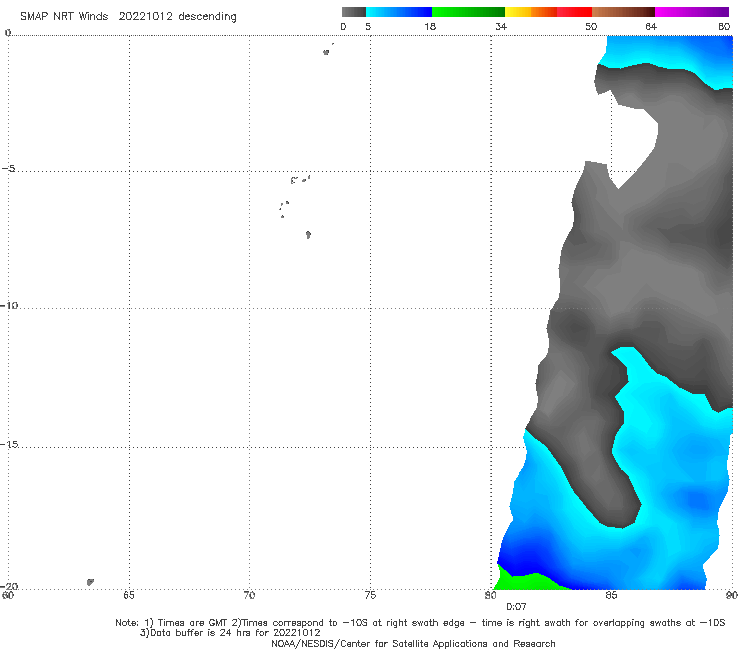Image resolution: width=740 pixels, height=650 pixels.
Task: Click the red segment of the color bar
Action: (574, 12)
